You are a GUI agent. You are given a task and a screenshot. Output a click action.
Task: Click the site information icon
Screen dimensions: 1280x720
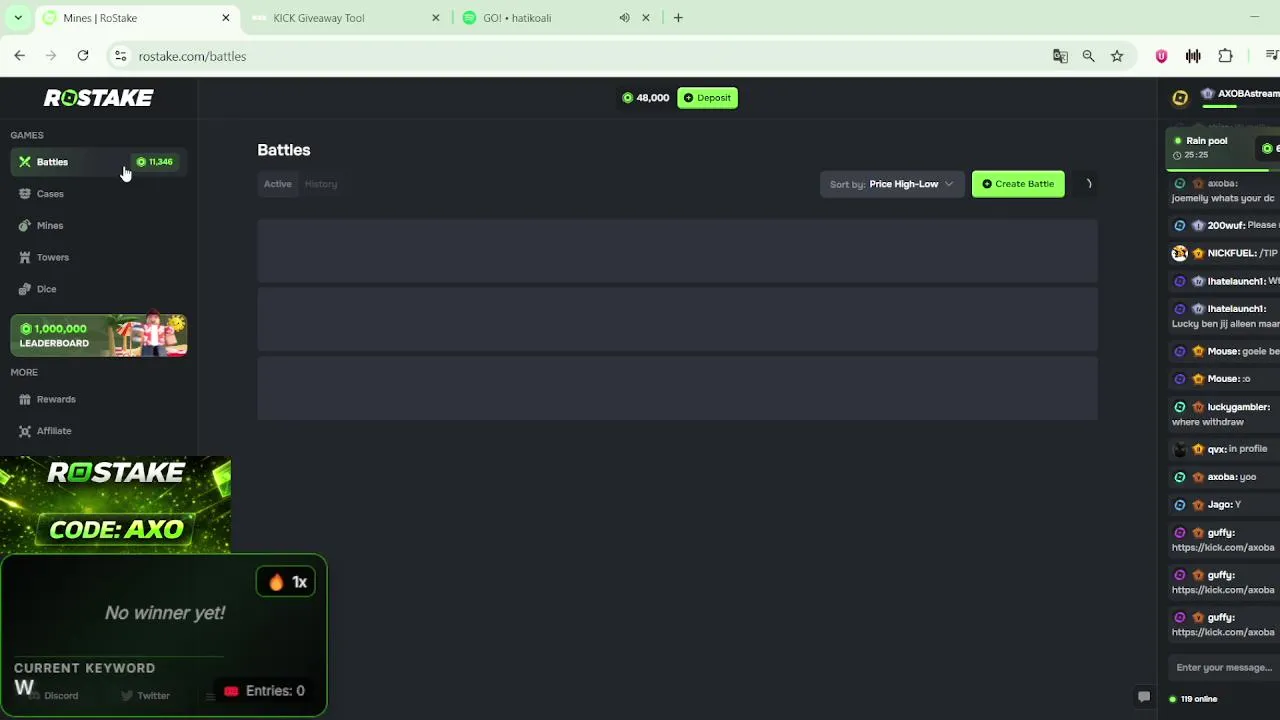click(x=120, y=56)
